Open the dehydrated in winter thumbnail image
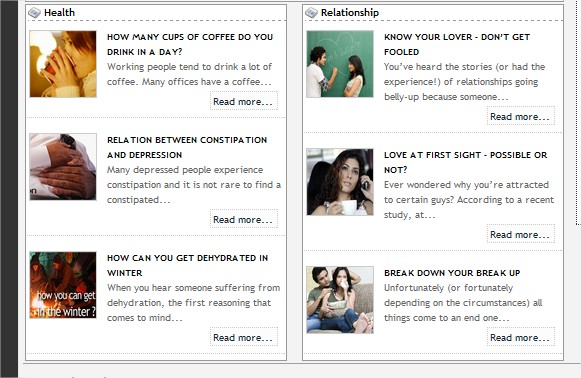 tap(63, 285)
